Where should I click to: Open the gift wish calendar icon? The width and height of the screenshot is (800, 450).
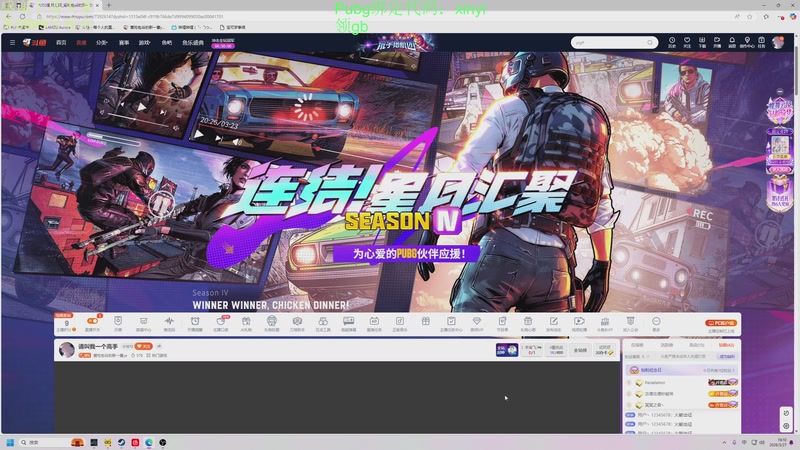coord(528,323)
